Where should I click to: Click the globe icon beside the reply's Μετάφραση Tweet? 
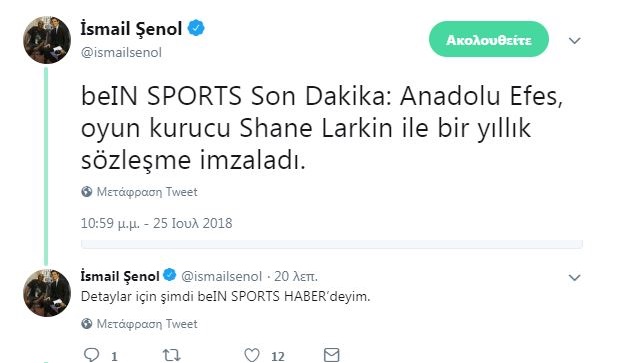(87, 324)
